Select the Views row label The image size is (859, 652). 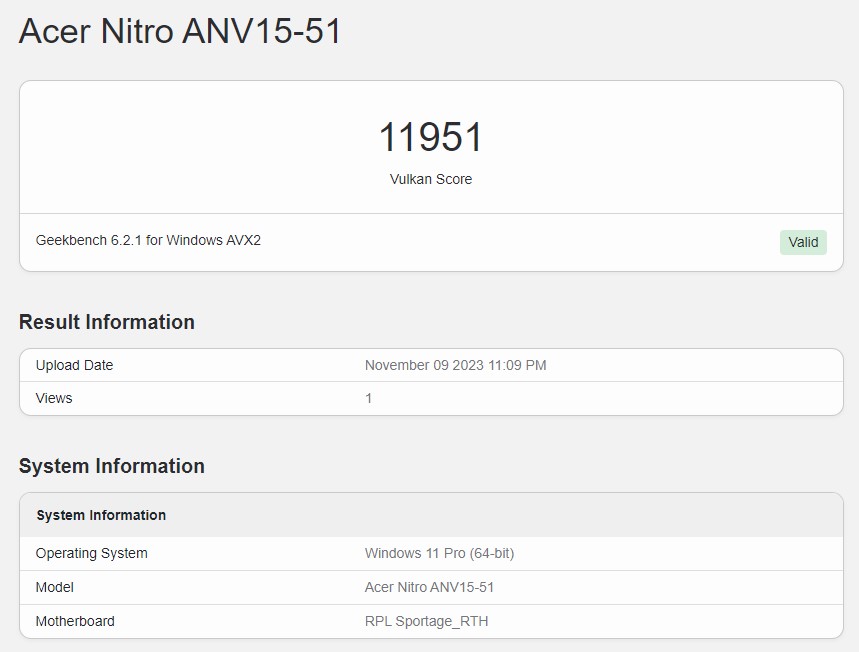[x=54, y=398]
